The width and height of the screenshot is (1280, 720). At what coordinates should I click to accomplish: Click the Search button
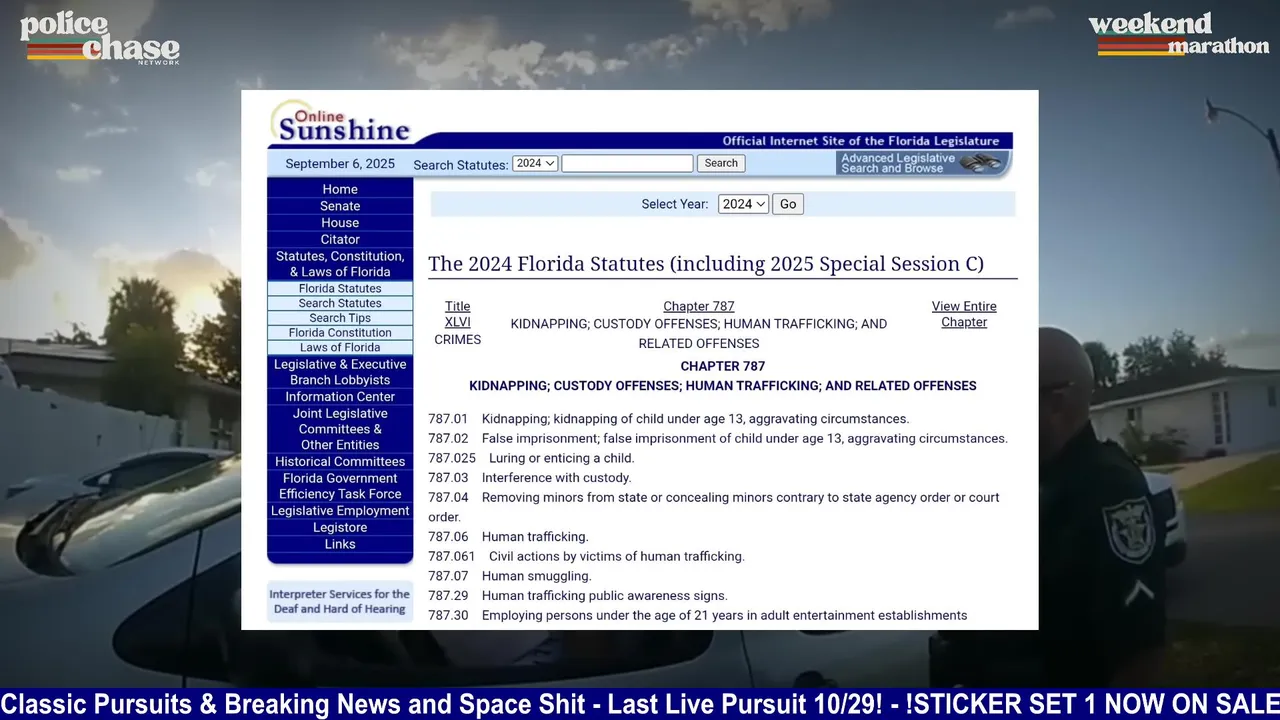(721, 163)
